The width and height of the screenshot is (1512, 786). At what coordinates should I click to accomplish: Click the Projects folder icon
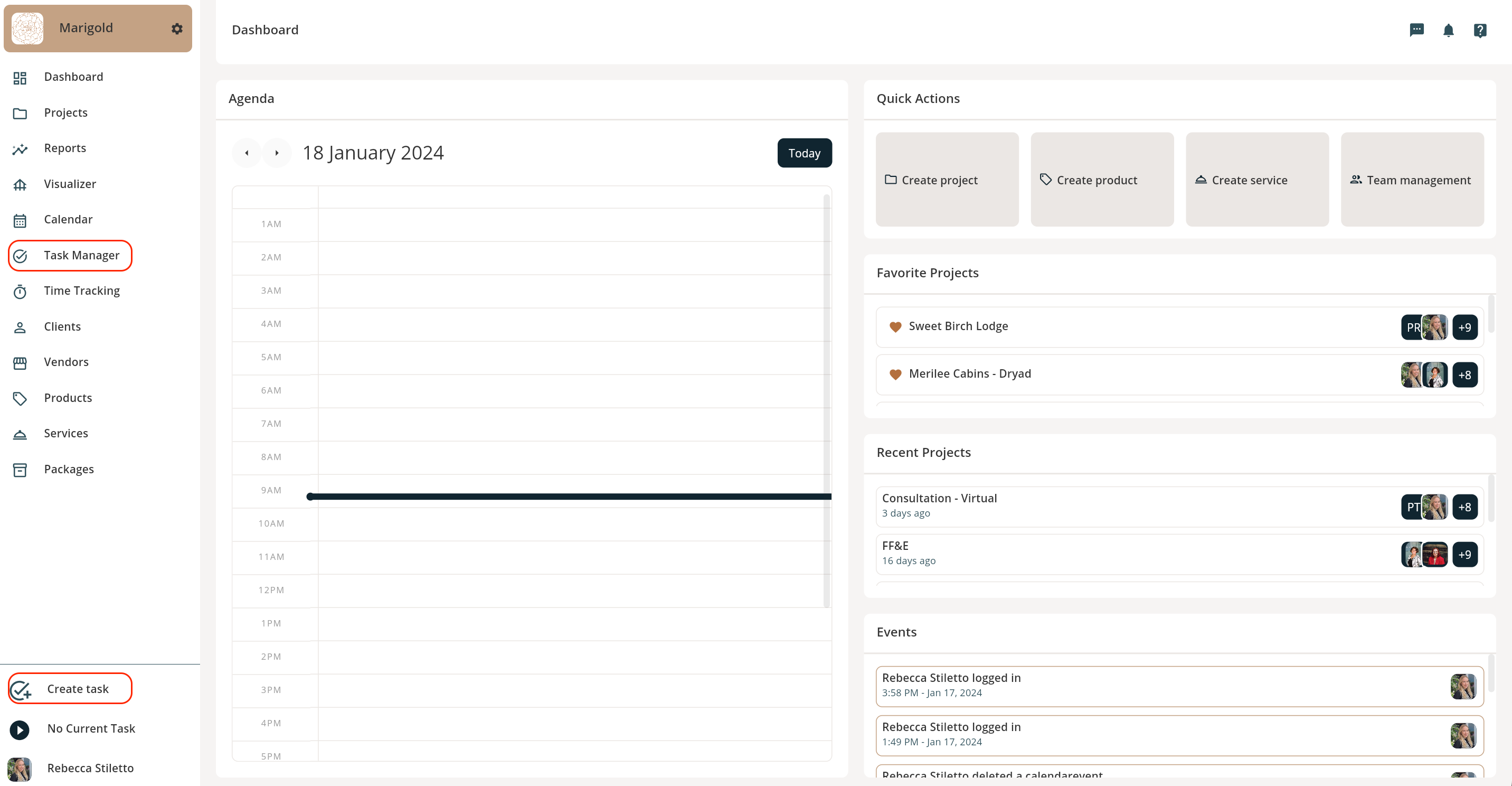click(20, 114)
